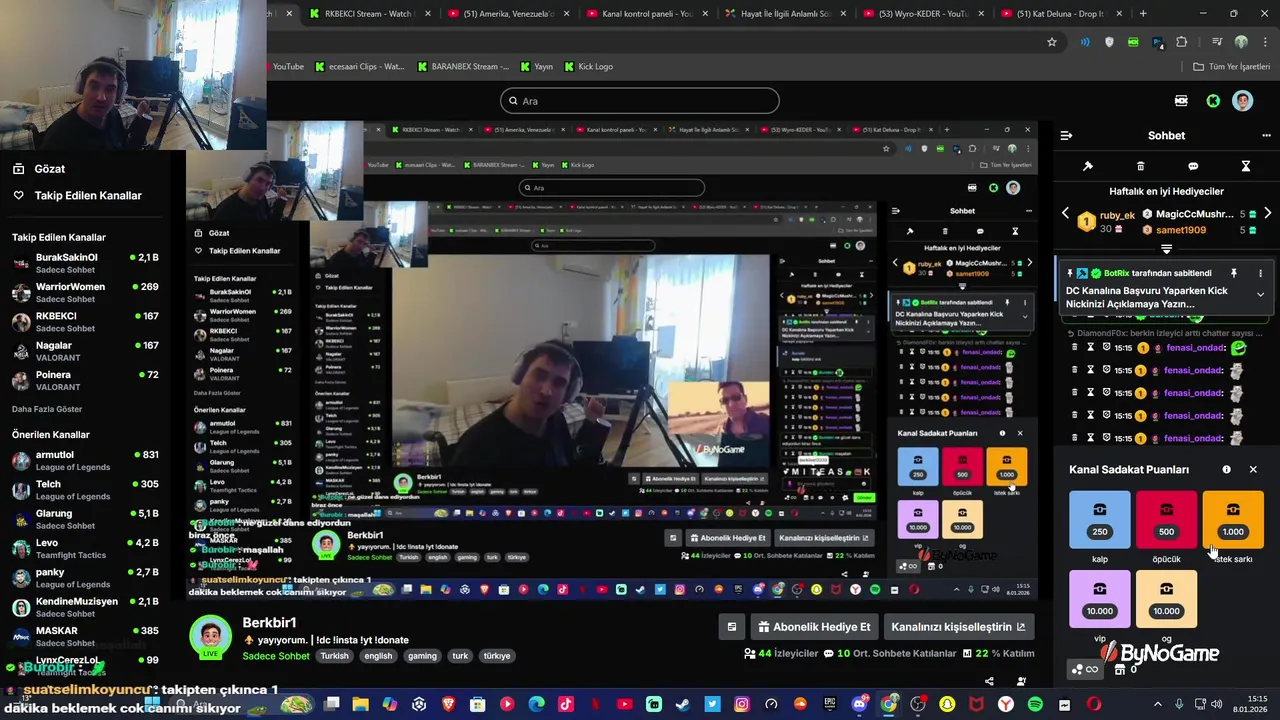Click the english tag under Berkbir1
The height and width of the screenshot is (720, 1280).
378,656
